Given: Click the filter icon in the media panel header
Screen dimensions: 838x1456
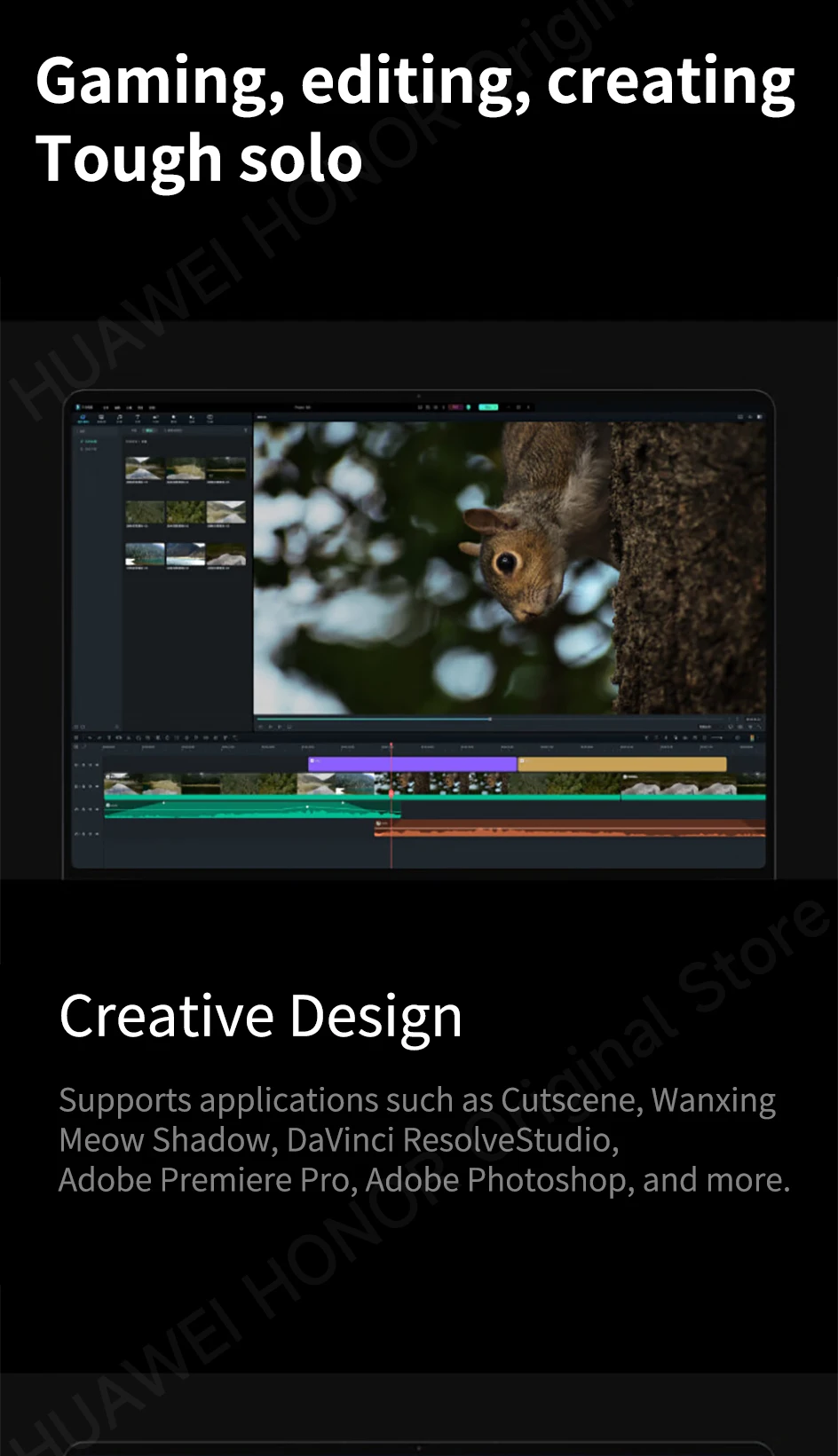Looking at the screenshot, I should tap(246, 430).
